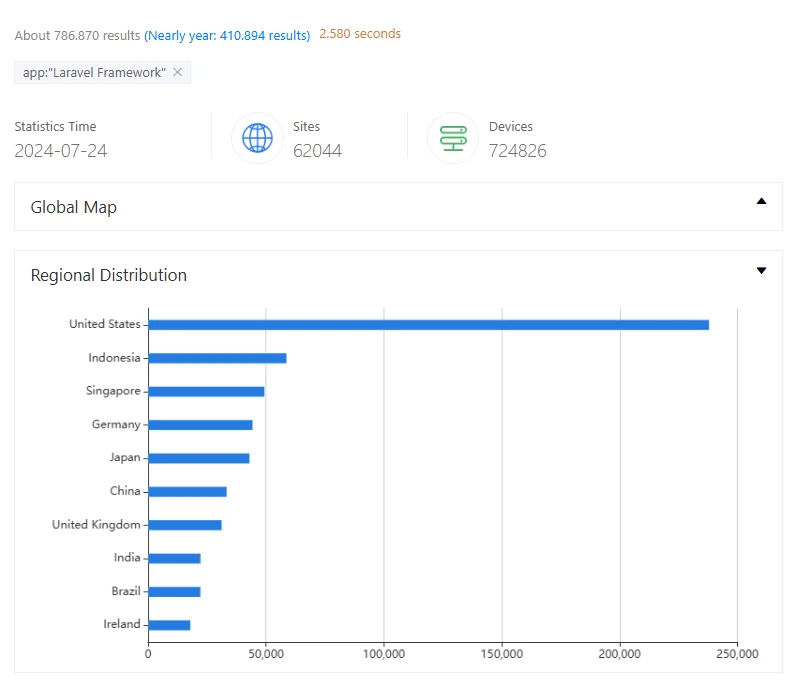Click the green server Devices icon
Viewport: 802px width, 683px height.
click(453, 138)
